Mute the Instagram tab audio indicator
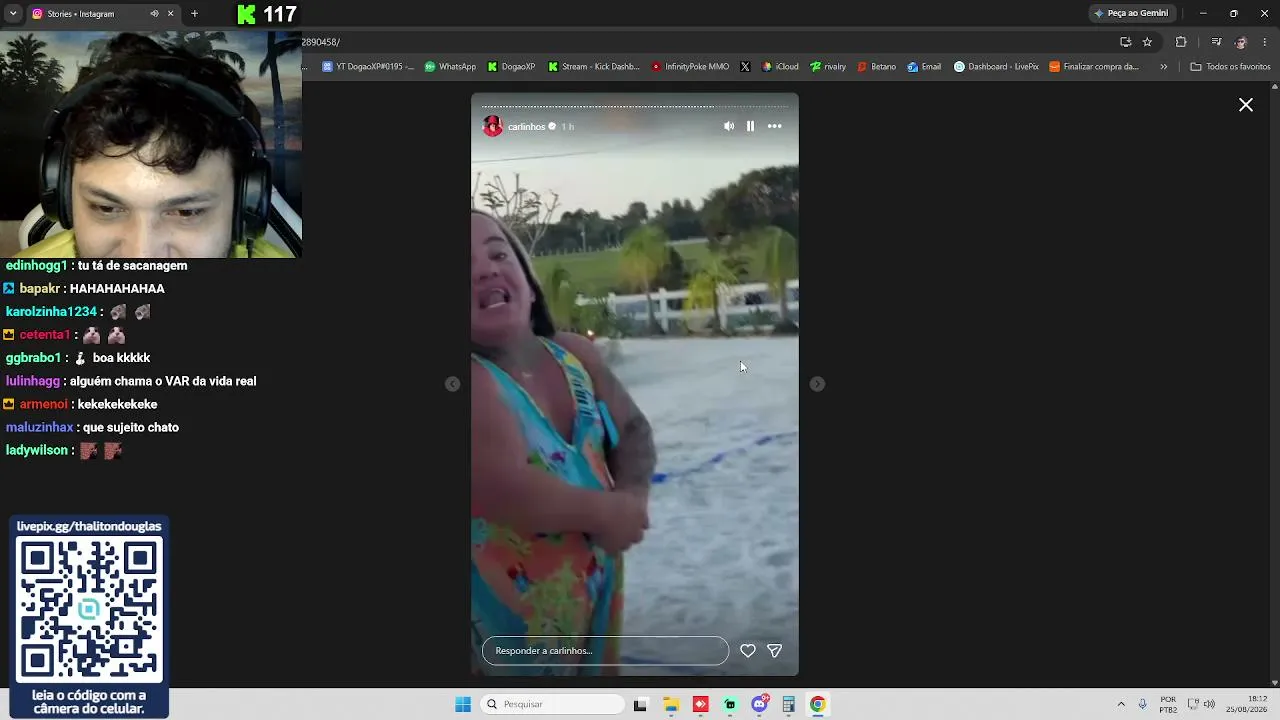1280x720 pixels. pyautogui.click(x=154, y=14)
